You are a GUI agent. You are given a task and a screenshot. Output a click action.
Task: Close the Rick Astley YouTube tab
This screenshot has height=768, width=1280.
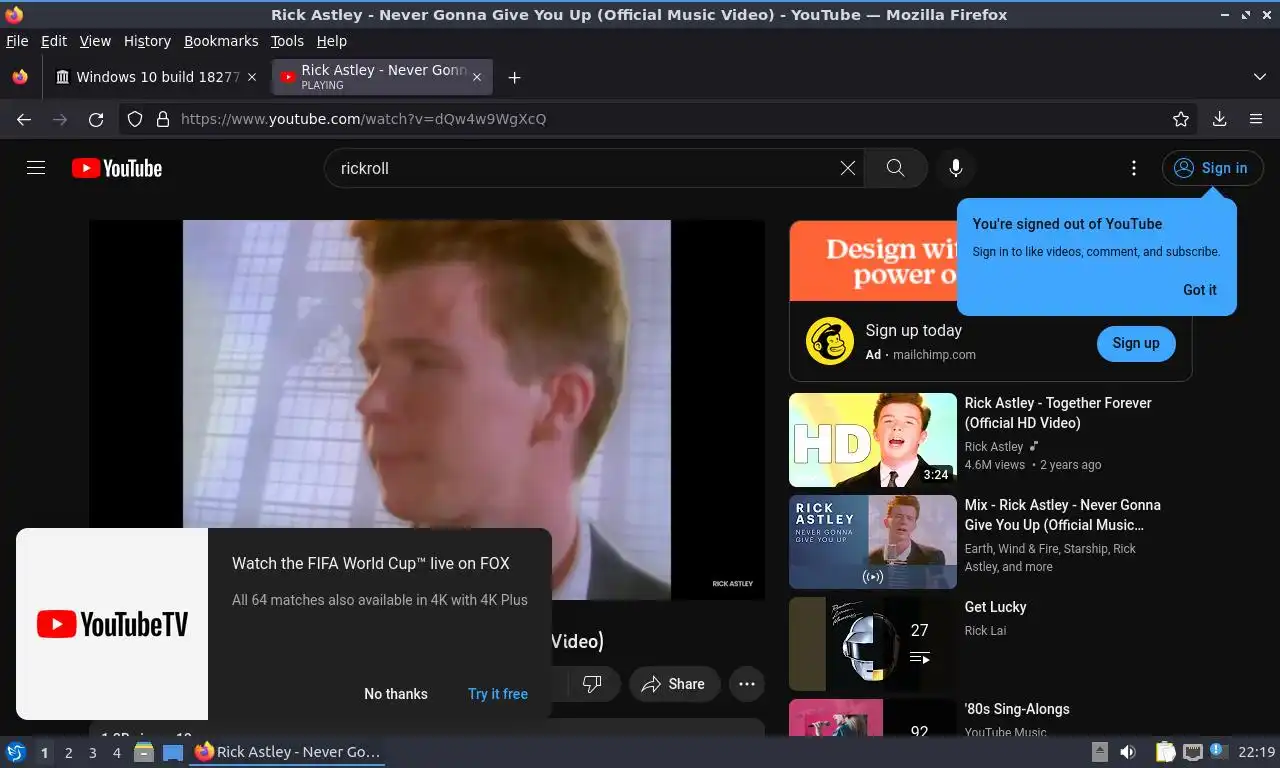coord(477,77)
